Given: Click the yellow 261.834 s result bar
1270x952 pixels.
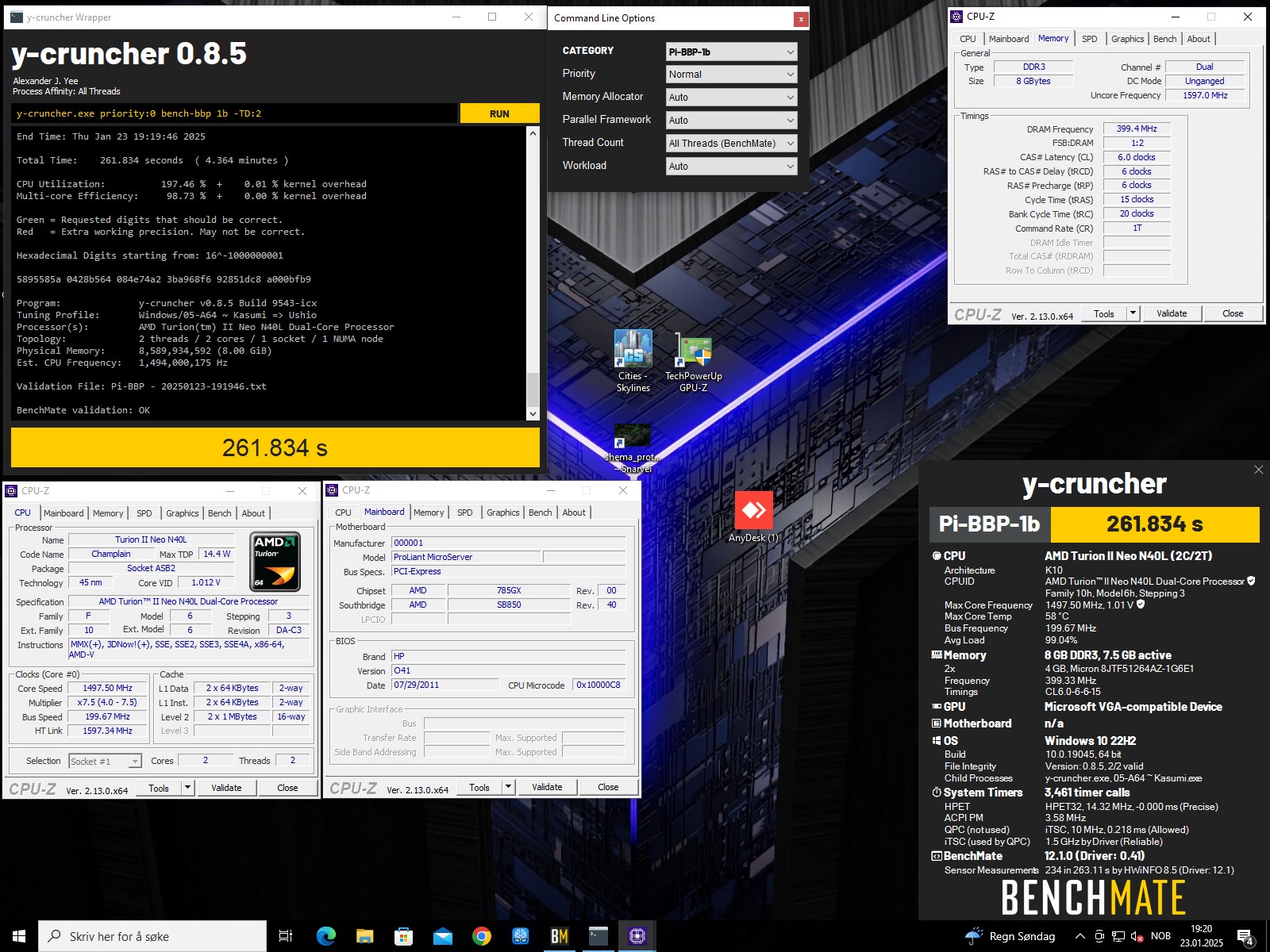Looking at the screenshot, I should 275,447.
